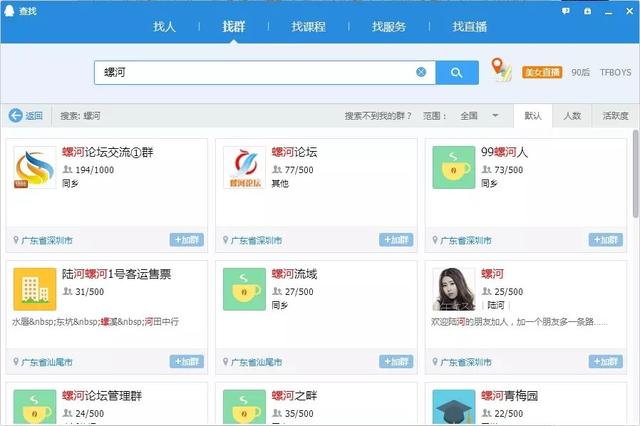Open 漯河论坛交流①群 group avatar

(x=35, y=167)
